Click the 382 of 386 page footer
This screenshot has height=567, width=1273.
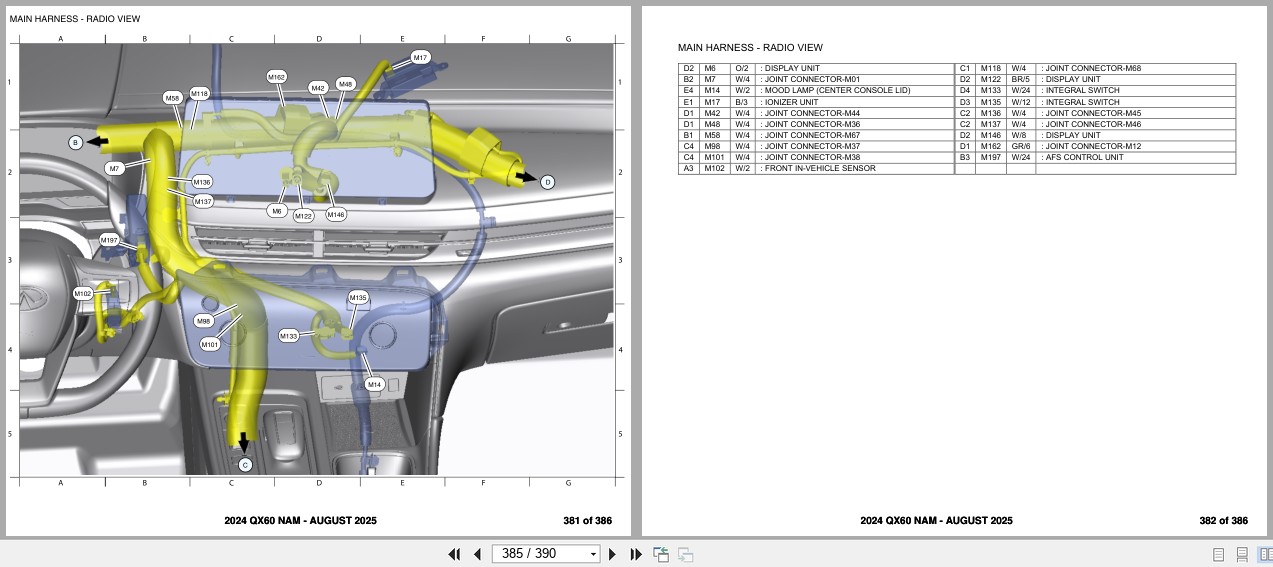point(1224,521)
